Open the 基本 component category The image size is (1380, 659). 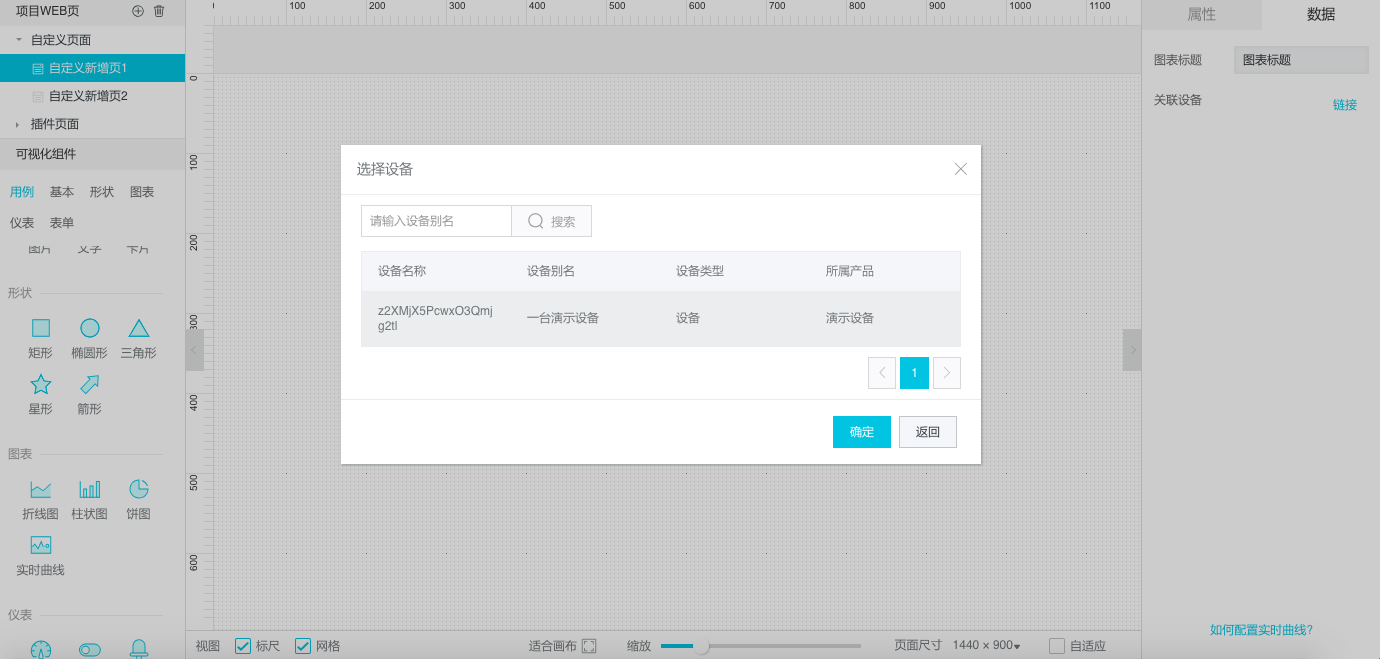pos(62,192)
